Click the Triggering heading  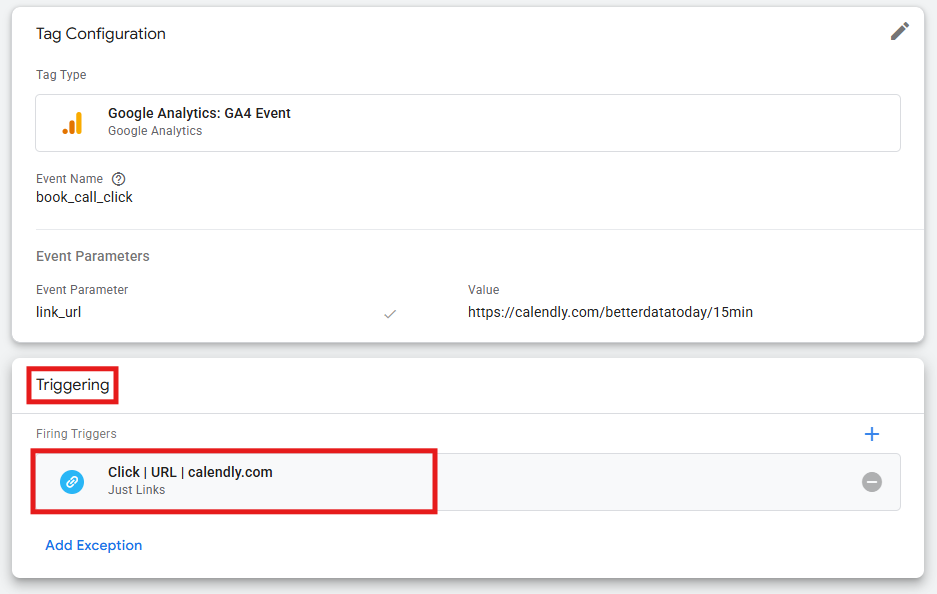[72, 385]
